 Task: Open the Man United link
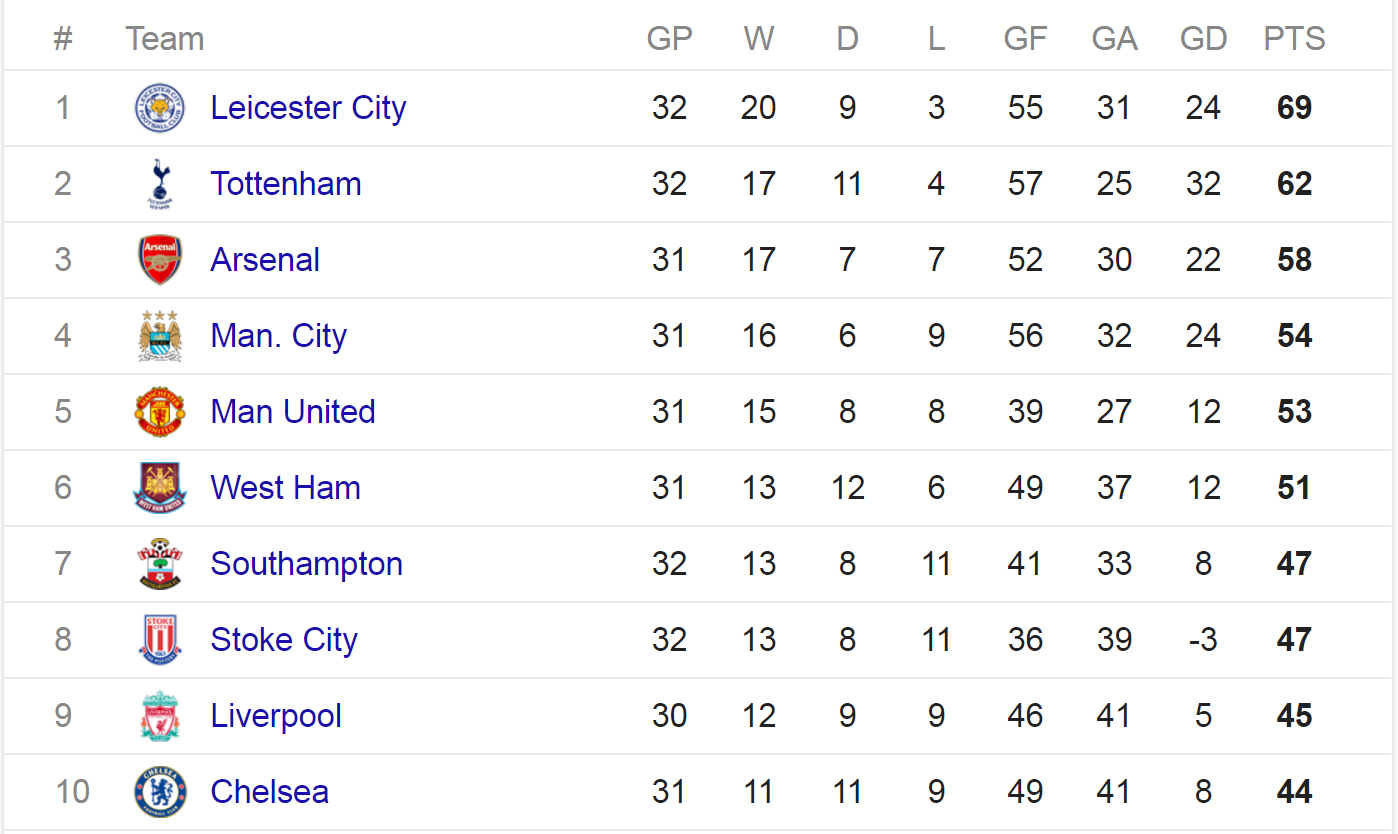tap(293, 412)
